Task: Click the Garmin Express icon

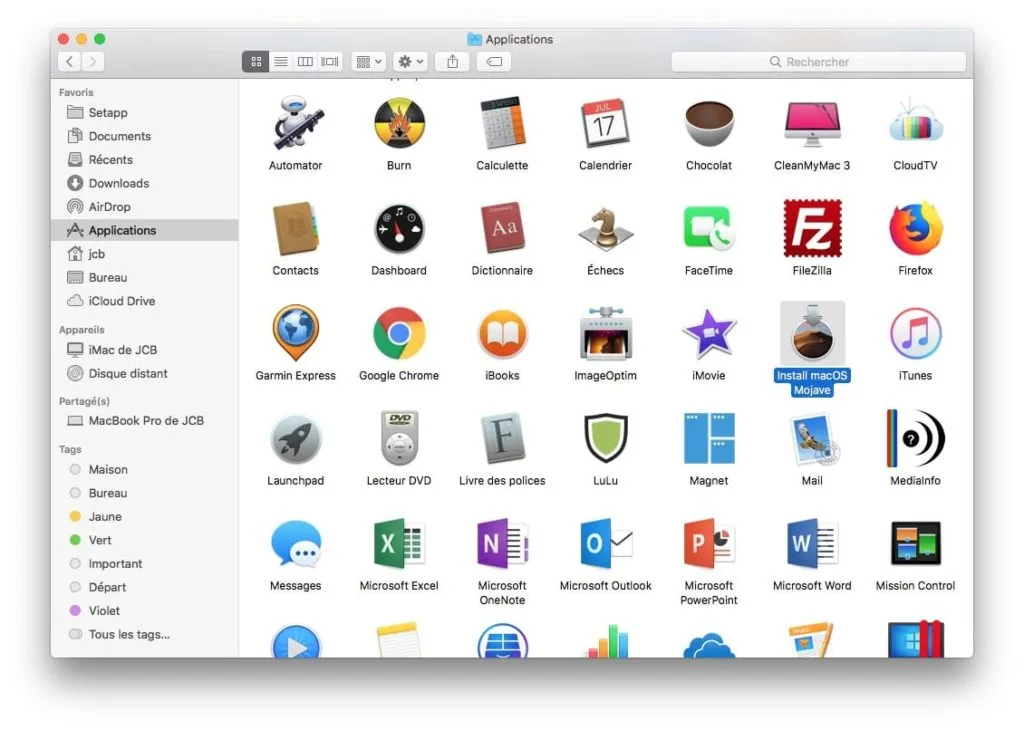Action: pos(296,334)
